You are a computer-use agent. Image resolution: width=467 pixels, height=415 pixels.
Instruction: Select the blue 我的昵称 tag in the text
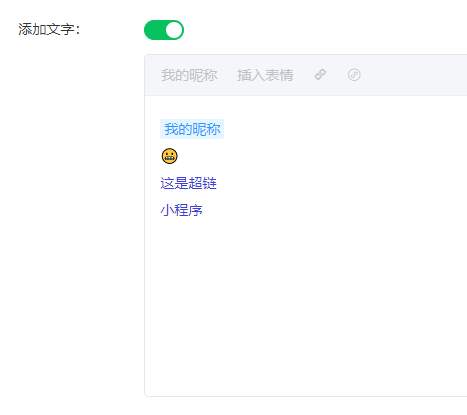[192, 129]
